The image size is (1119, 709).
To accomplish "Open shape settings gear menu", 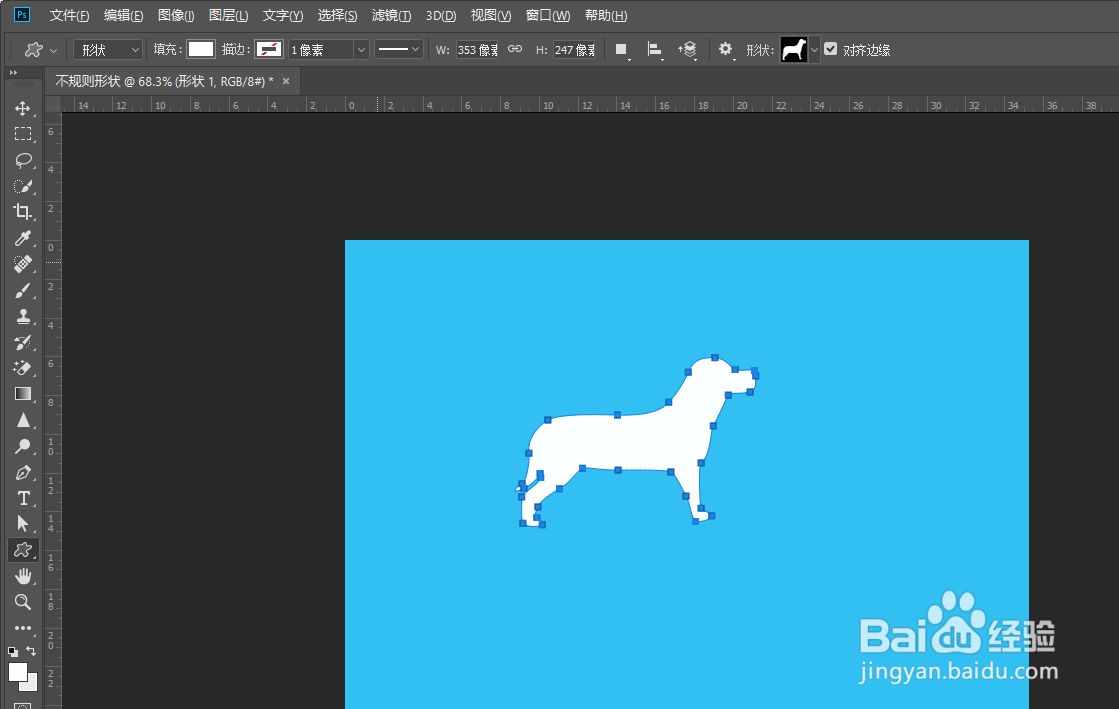I will (x=725, y=49).
